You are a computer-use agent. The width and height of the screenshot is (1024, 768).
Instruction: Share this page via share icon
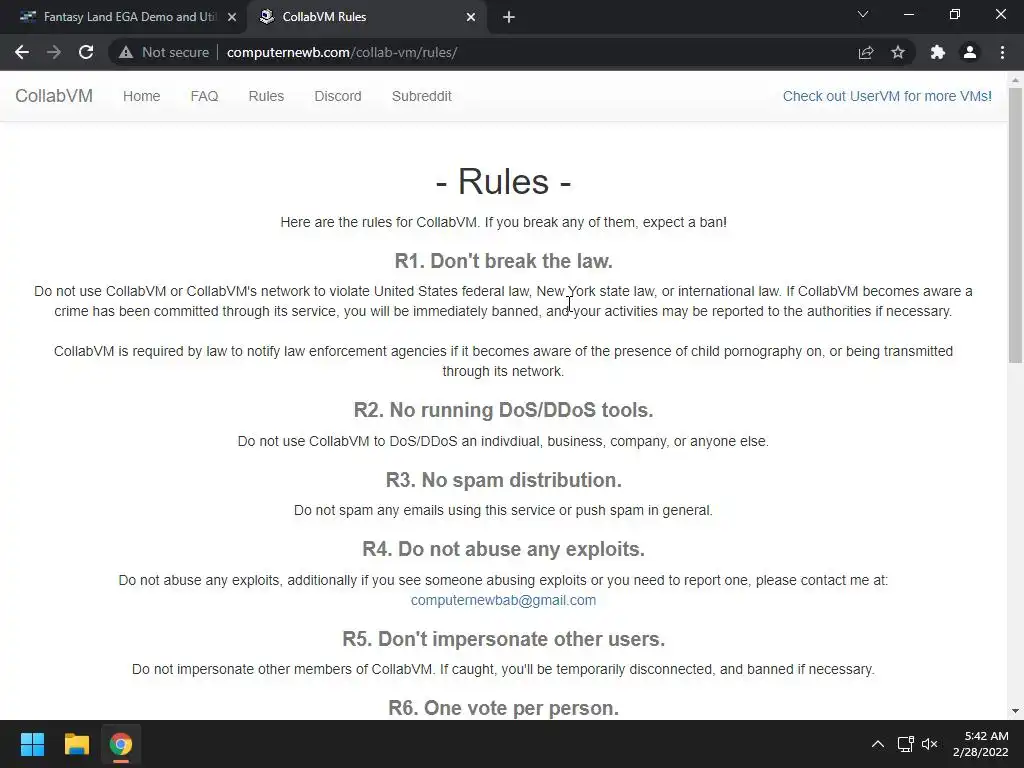[x=866, y=52]
